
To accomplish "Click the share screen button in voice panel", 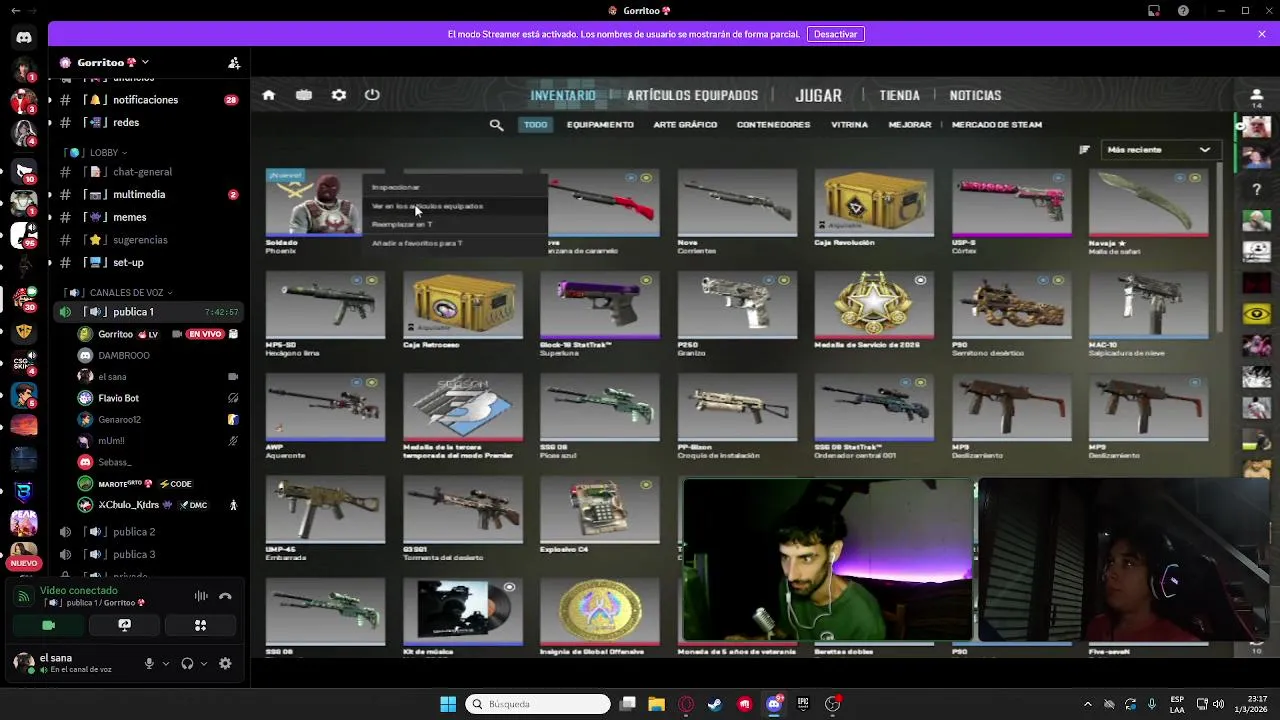I will click(124, 625).
